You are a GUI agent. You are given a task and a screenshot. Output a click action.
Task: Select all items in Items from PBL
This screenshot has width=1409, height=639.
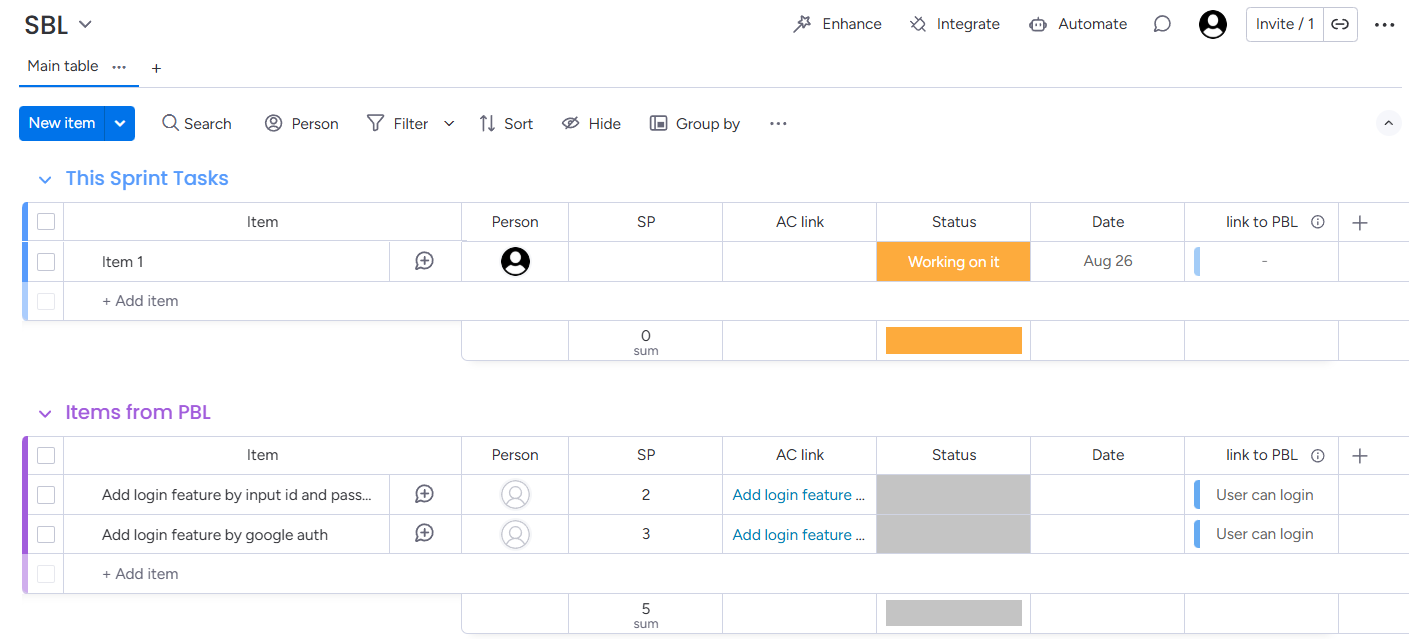coord(46,455)
